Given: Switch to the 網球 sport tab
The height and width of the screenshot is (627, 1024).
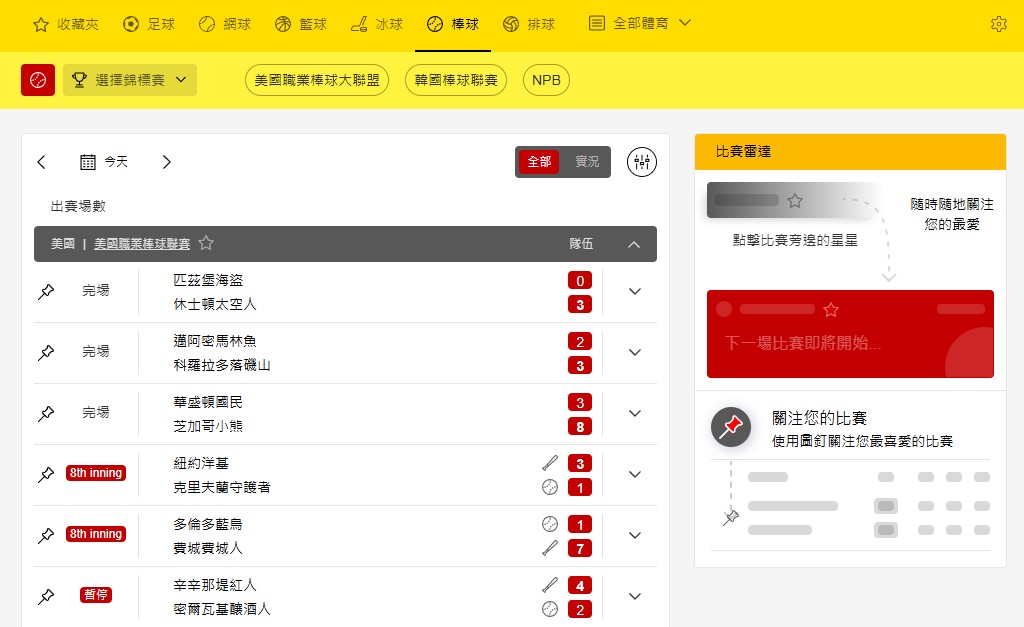Looking at the screenshot, I should (225, 24).
